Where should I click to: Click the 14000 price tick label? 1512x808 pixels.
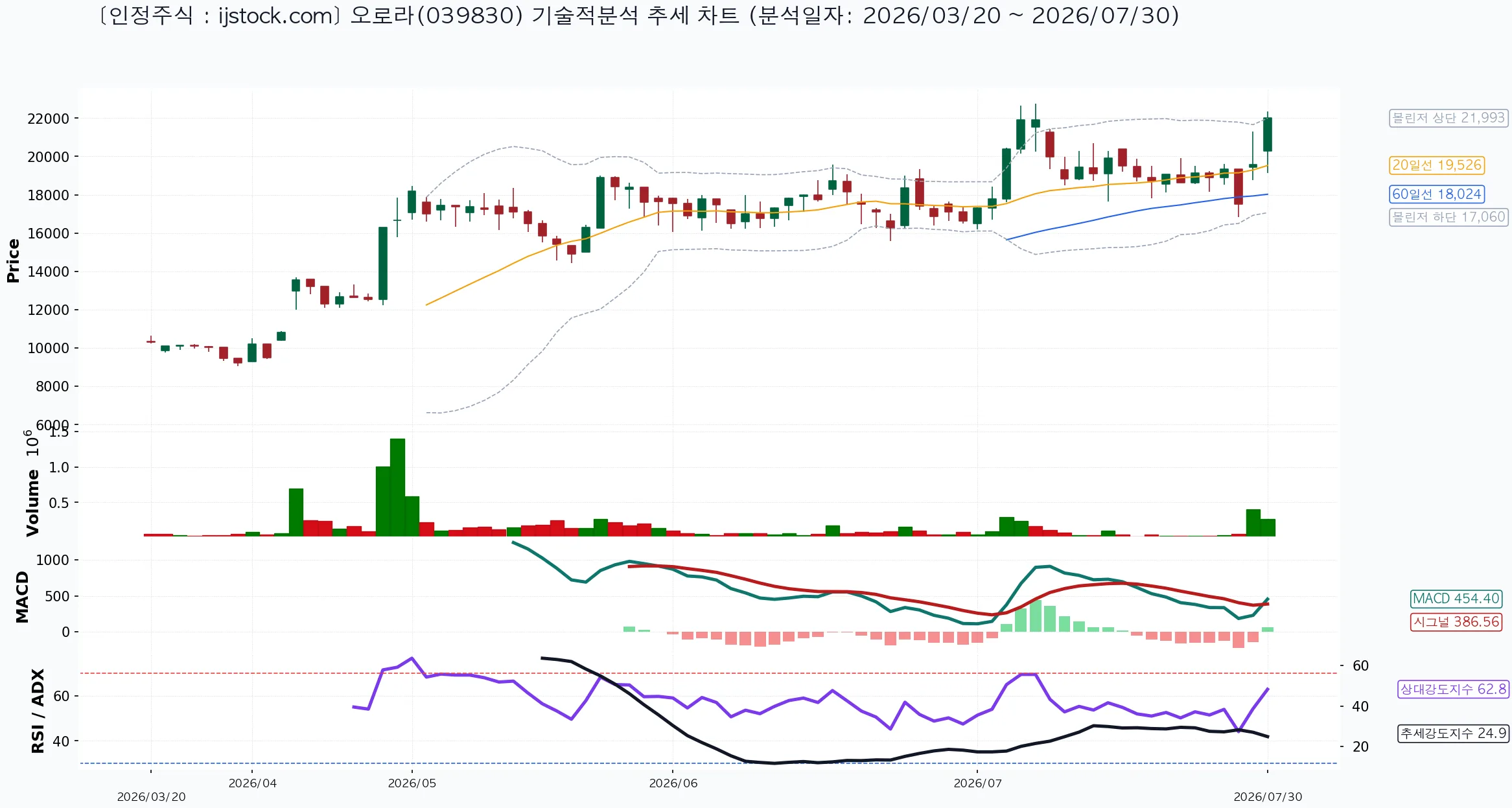click(48, 271)
